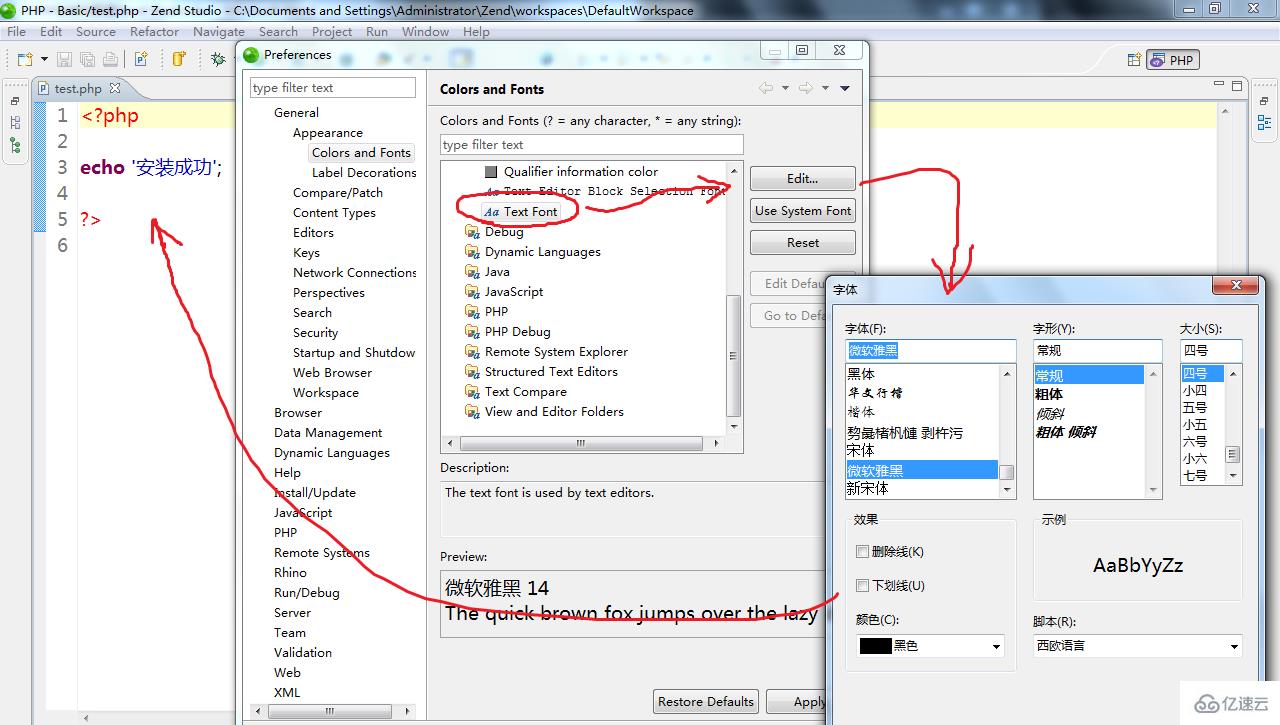Viewport: 1280px width, 725px height.
Task: Toggle the 删除线(K) strikeout checkbox
Action: tap(862, 551)
